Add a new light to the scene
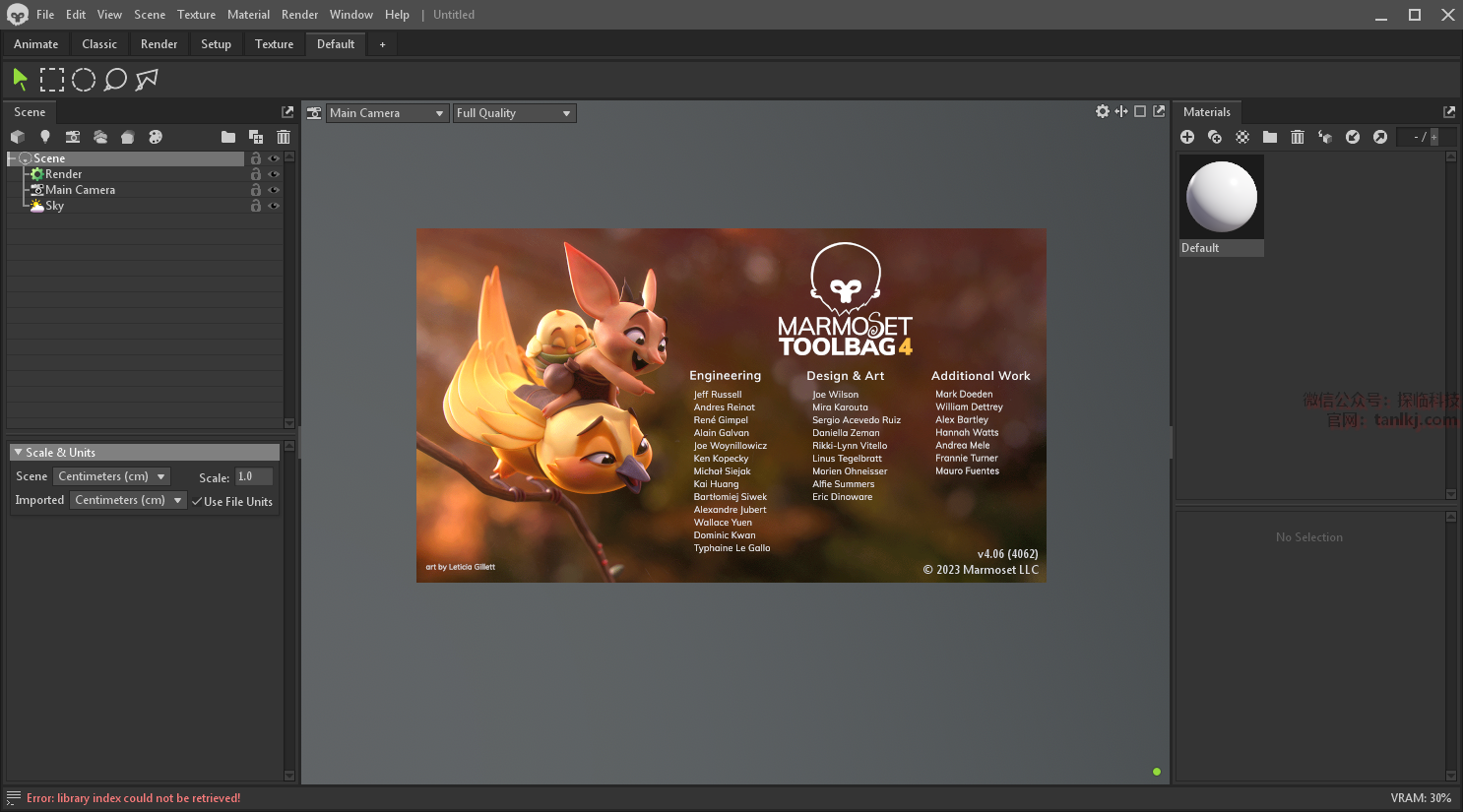 [x=44, y=137]
